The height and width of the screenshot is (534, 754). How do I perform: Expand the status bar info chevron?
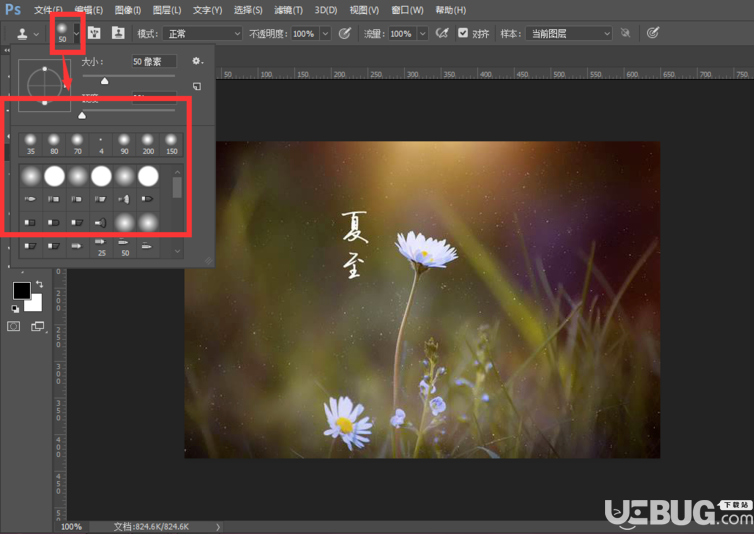pos(218,527)
